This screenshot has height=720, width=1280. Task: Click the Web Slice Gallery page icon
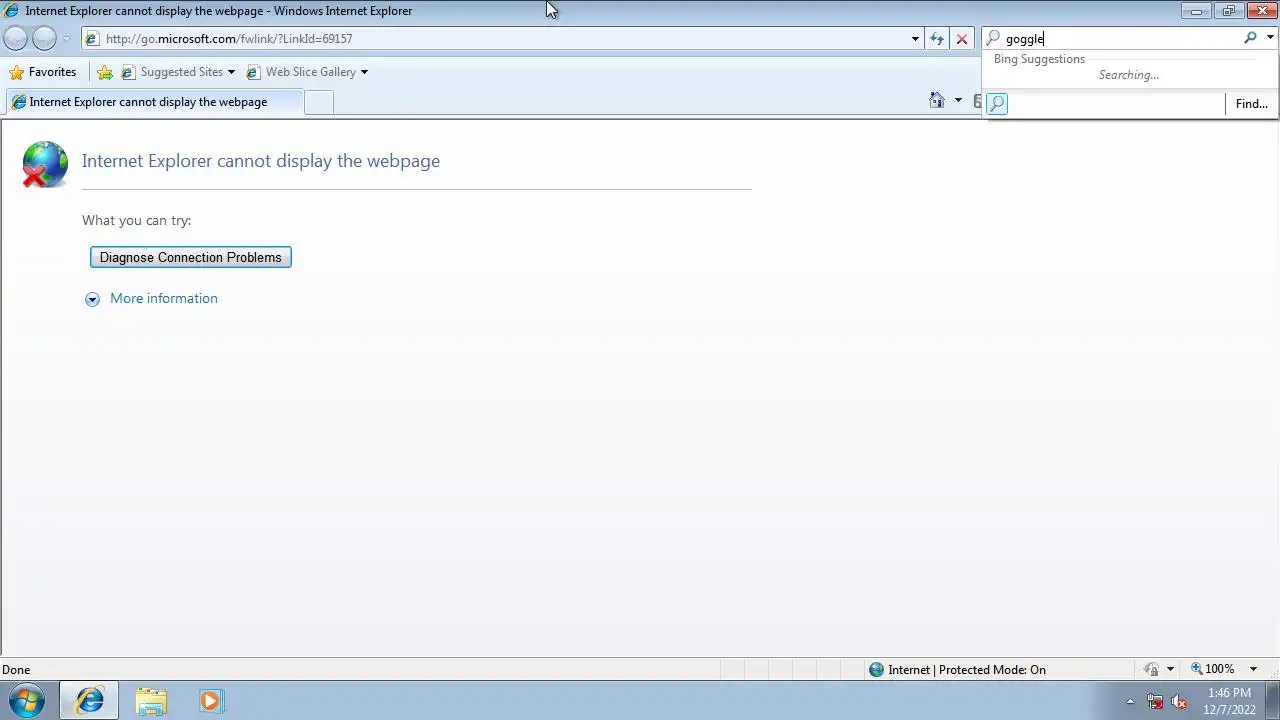(253, 72)
